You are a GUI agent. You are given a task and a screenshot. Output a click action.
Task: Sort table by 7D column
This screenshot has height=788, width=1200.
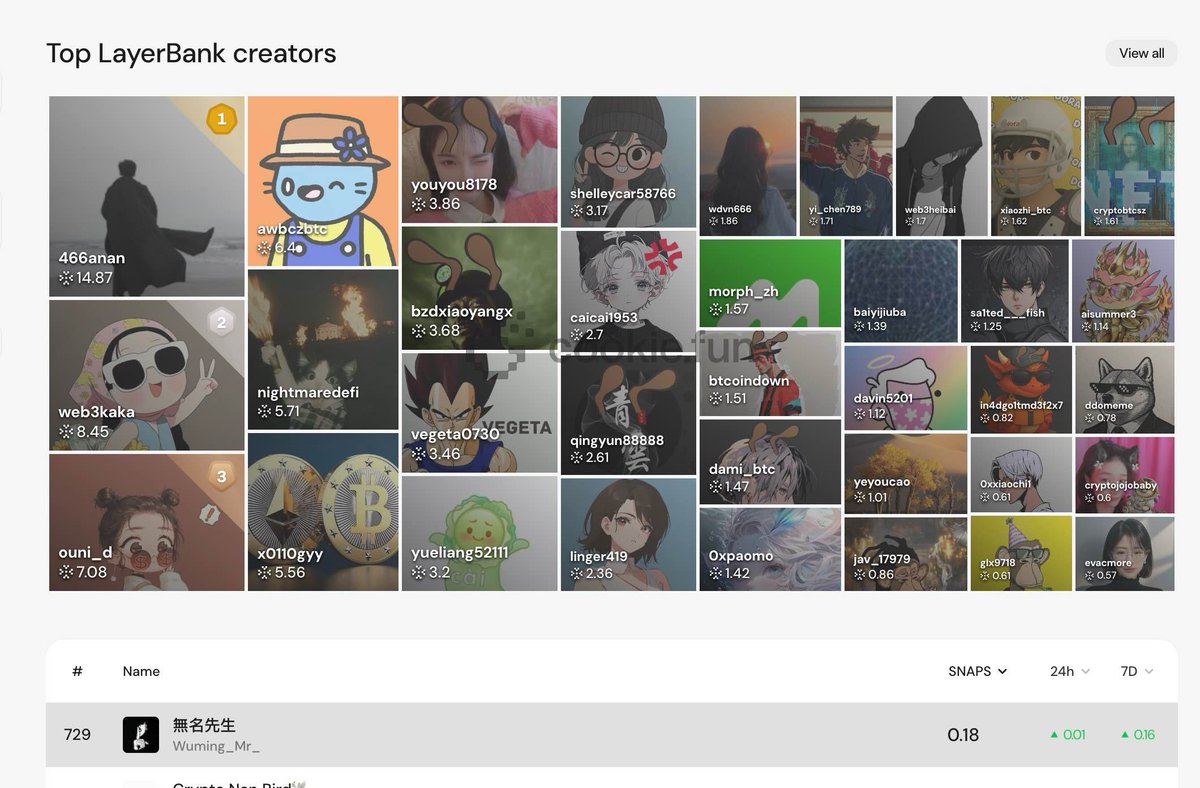[x=1137, y=671]
